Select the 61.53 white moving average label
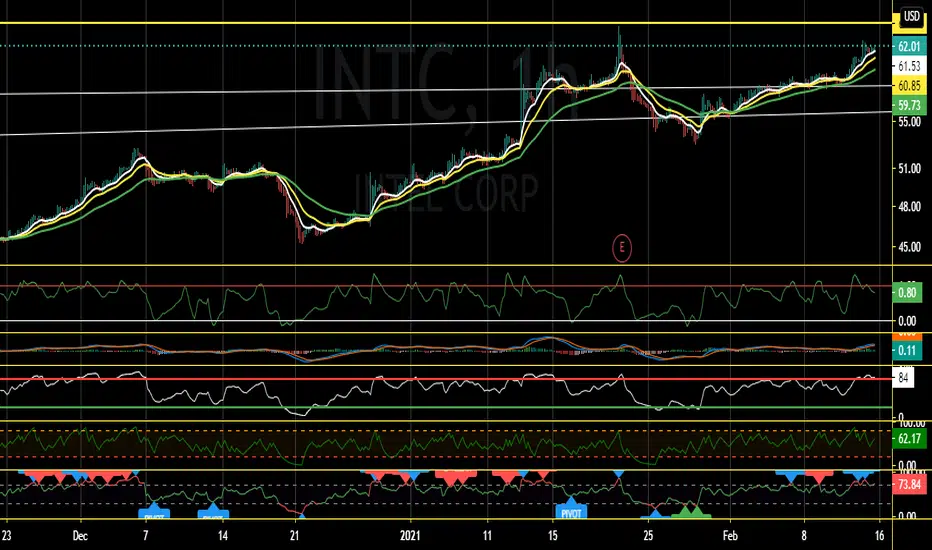 (909, 66)
